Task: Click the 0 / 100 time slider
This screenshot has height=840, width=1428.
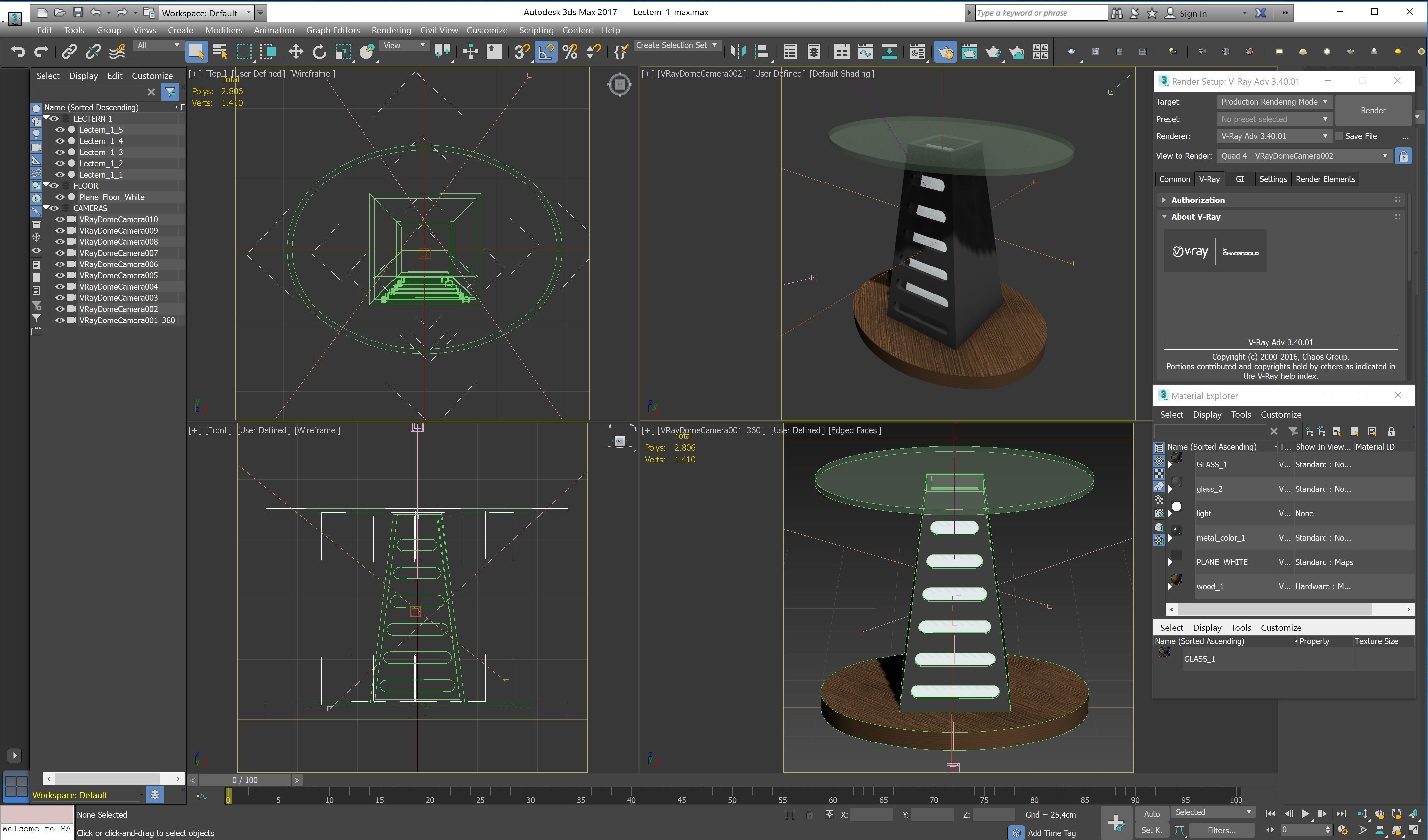Action: (244, 780)
